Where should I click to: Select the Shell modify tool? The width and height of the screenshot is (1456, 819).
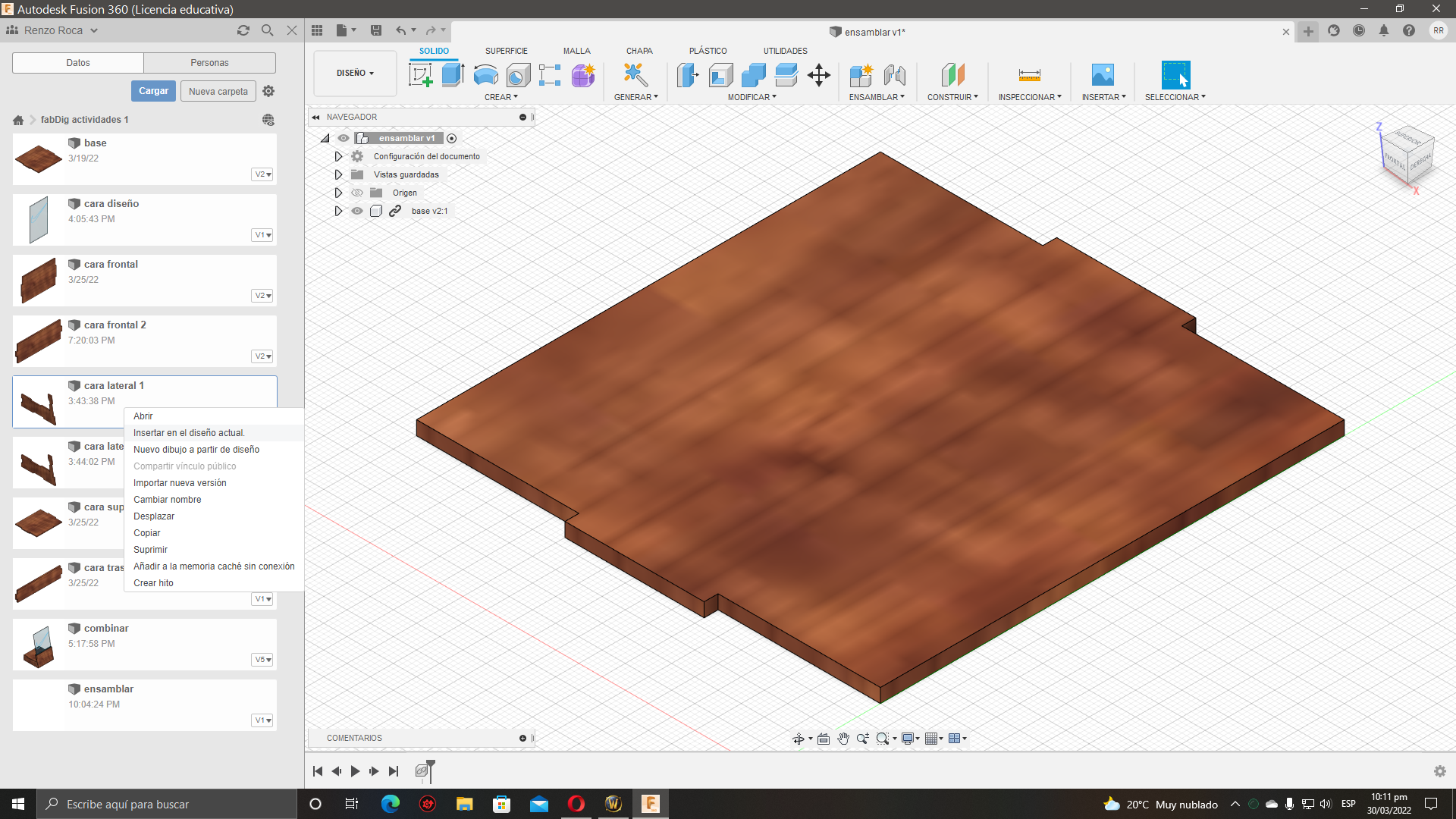720,75
